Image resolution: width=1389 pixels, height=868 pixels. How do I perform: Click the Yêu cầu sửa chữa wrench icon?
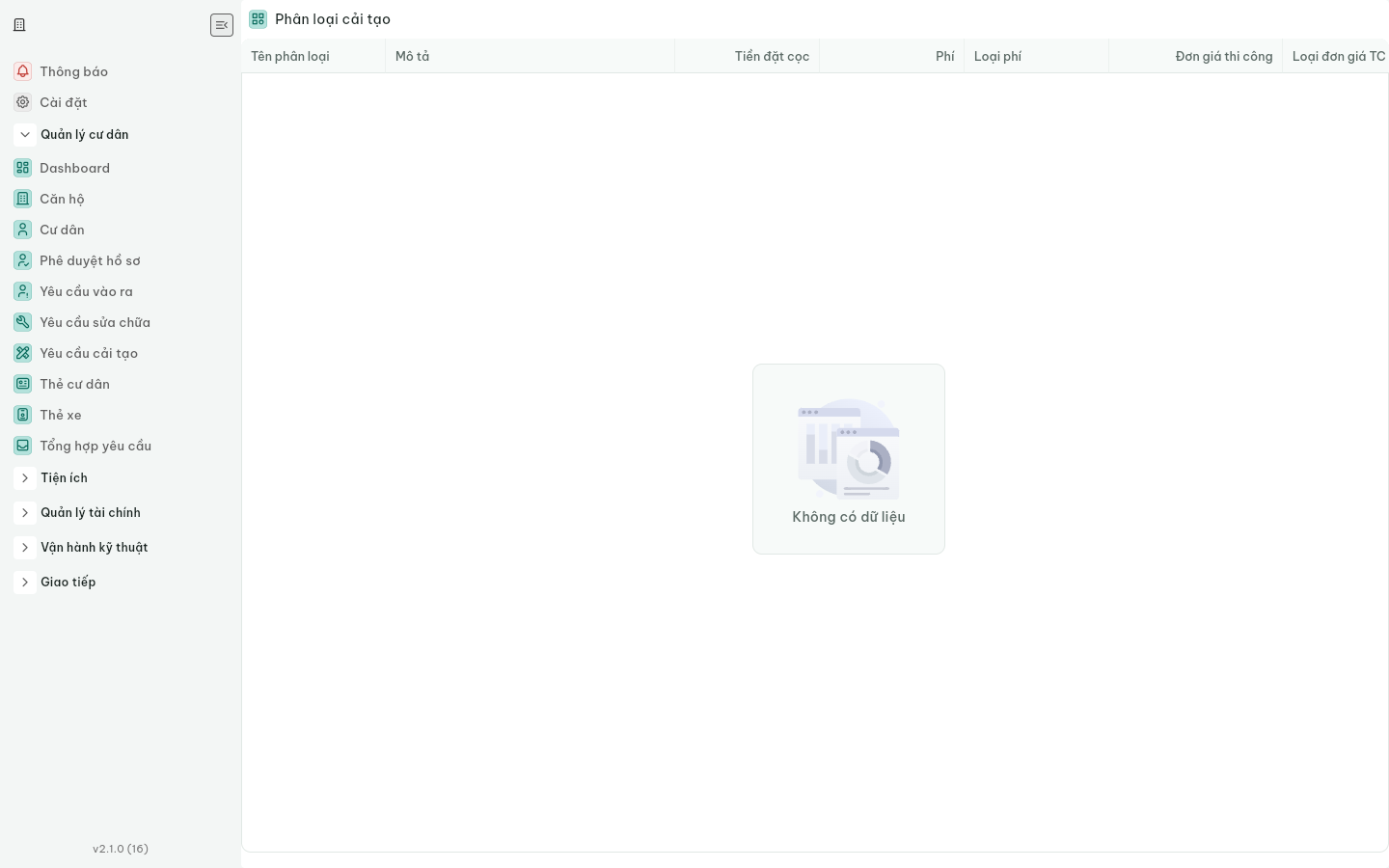23,322
